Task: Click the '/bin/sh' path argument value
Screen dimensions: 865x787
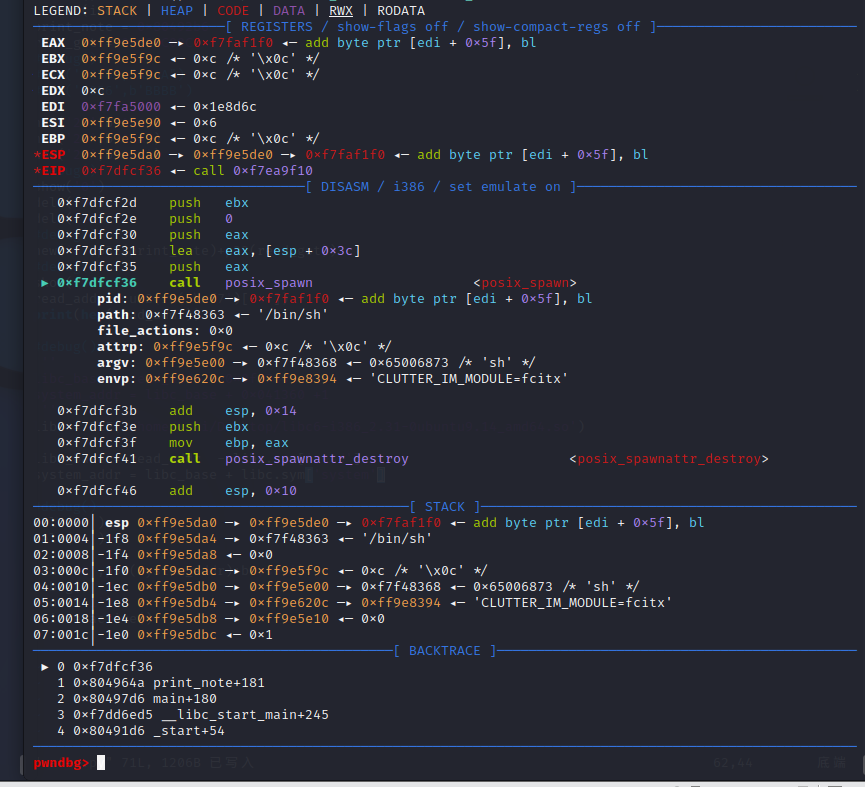Action: click(293, 315)
